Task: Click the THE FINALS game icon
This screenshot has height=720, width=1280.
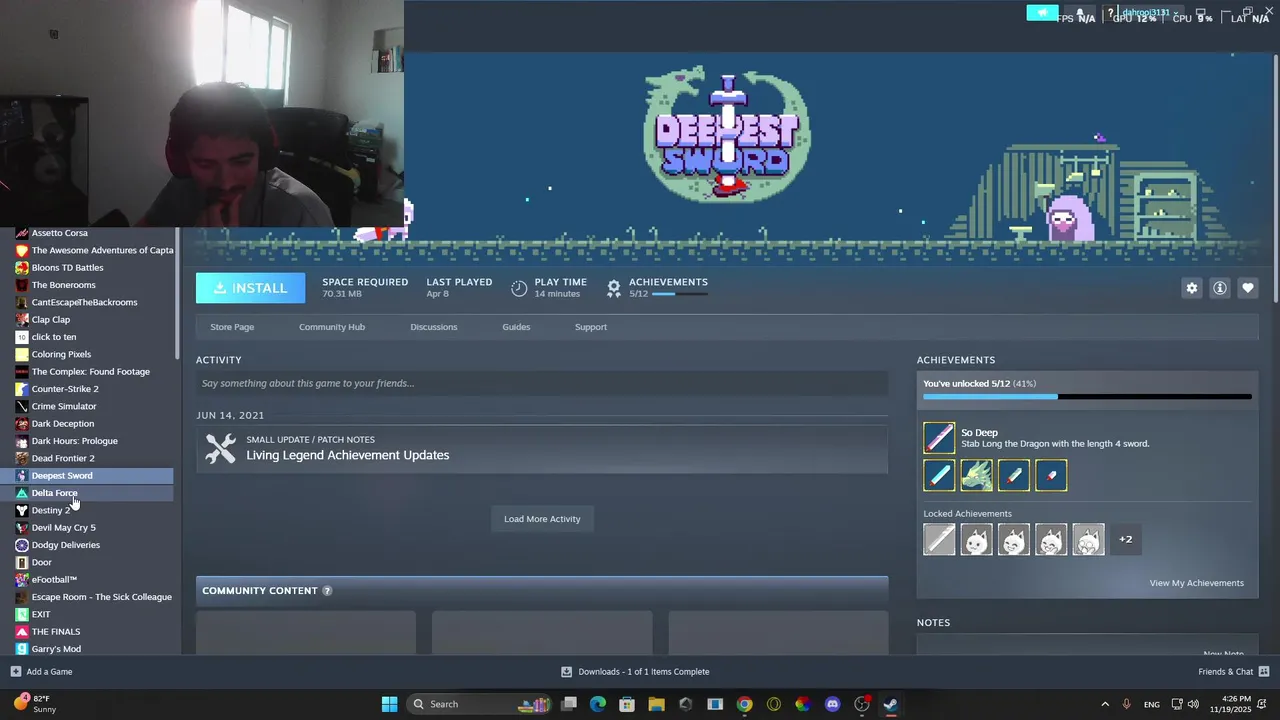Action: 22,632
